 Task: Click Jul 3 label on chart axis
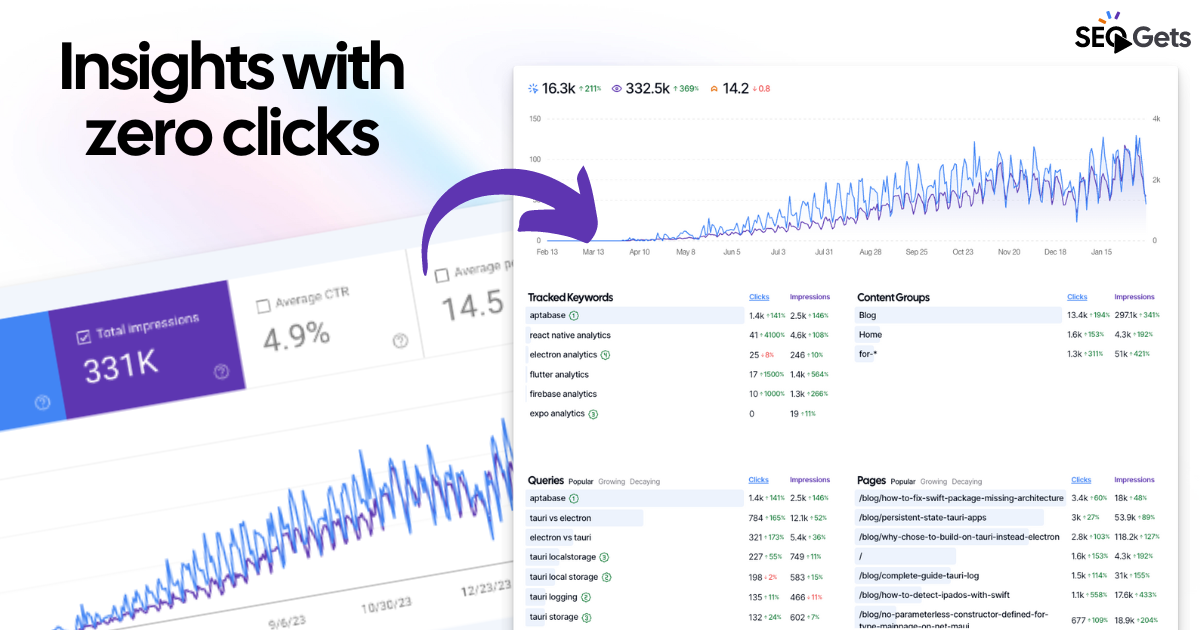coord(778,252)
